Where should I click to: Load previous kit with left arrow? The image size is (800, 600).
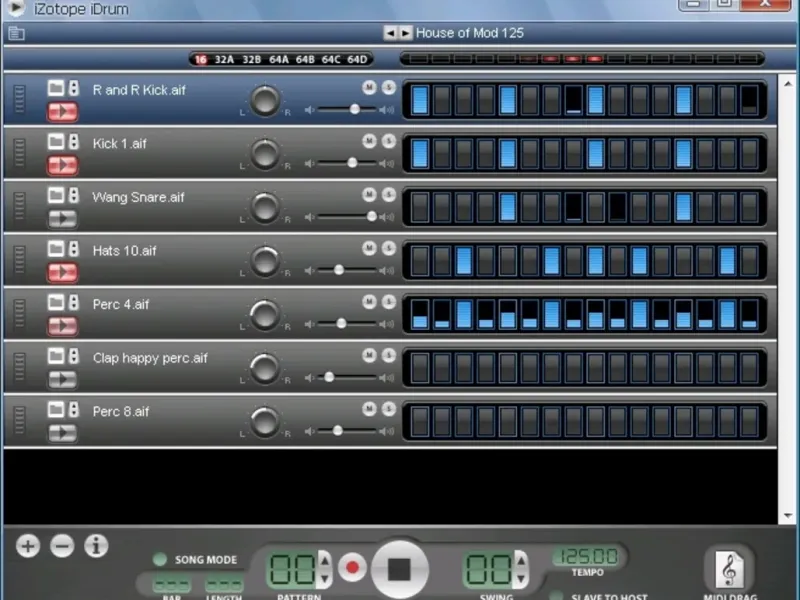click(x=390, y=33)
